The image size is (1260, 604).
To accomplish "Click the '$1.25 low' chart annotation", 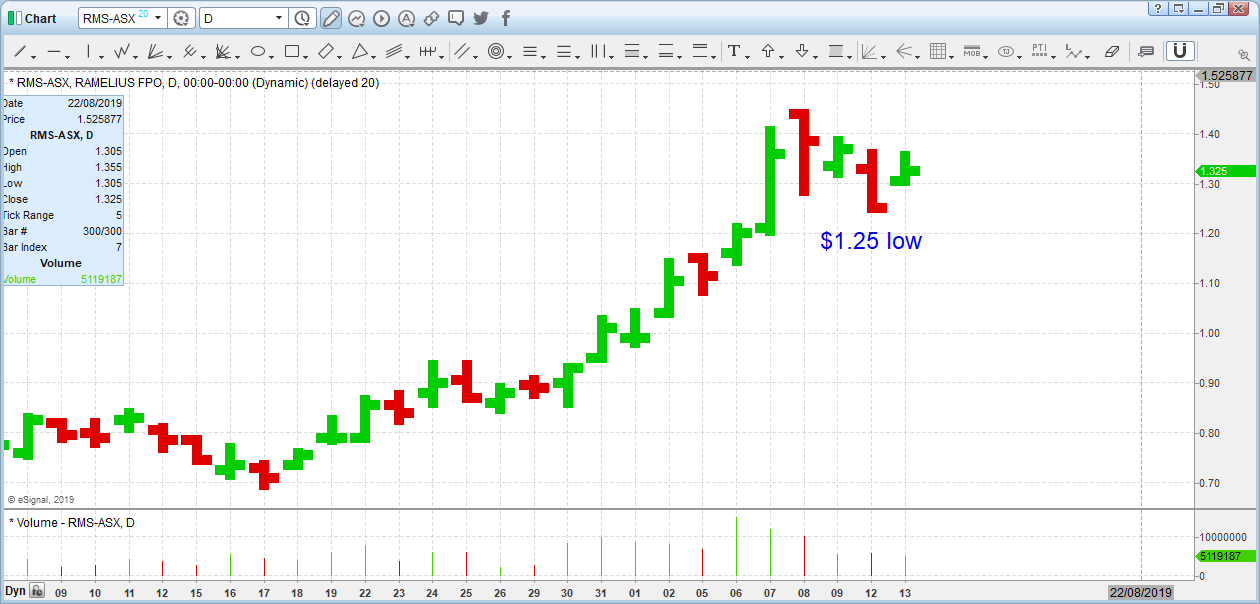I will click(871, 241).
